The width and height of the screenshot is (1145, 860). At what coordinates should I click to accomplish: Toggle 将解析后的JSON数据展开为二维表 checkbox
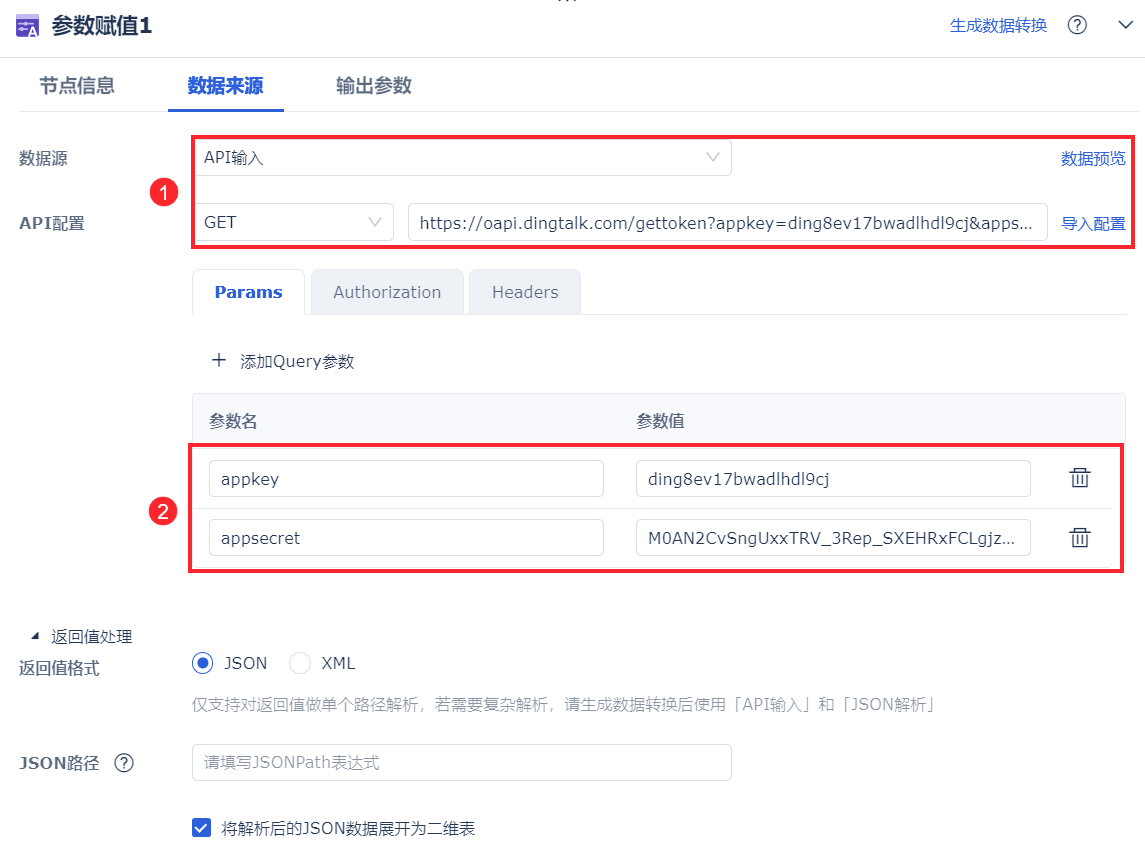pos(202,827)
